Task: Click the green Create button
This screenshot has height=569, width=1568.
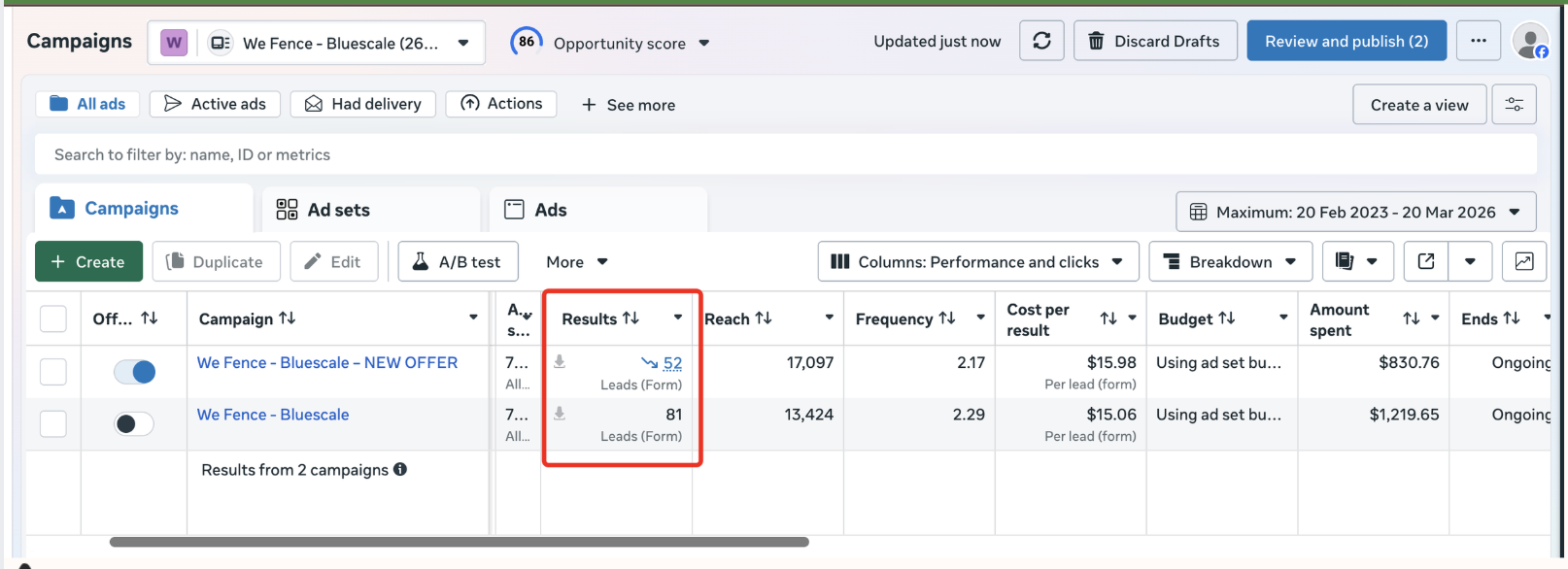Action: (88, 261)
